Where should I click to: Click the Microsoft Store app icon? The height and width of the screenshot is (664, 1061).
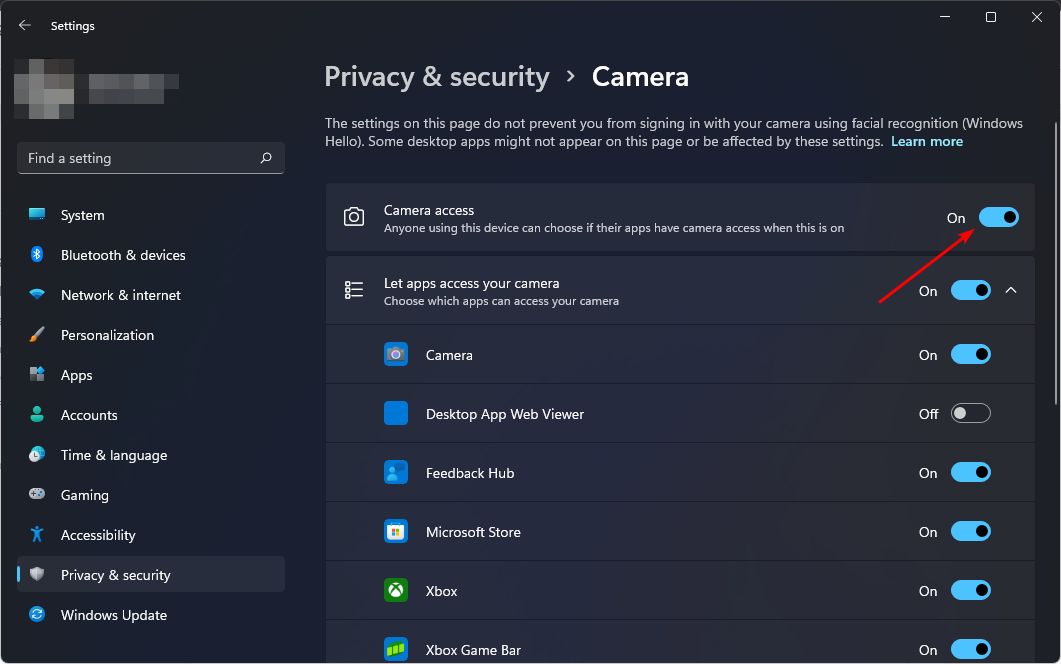(x=396, y=532)
